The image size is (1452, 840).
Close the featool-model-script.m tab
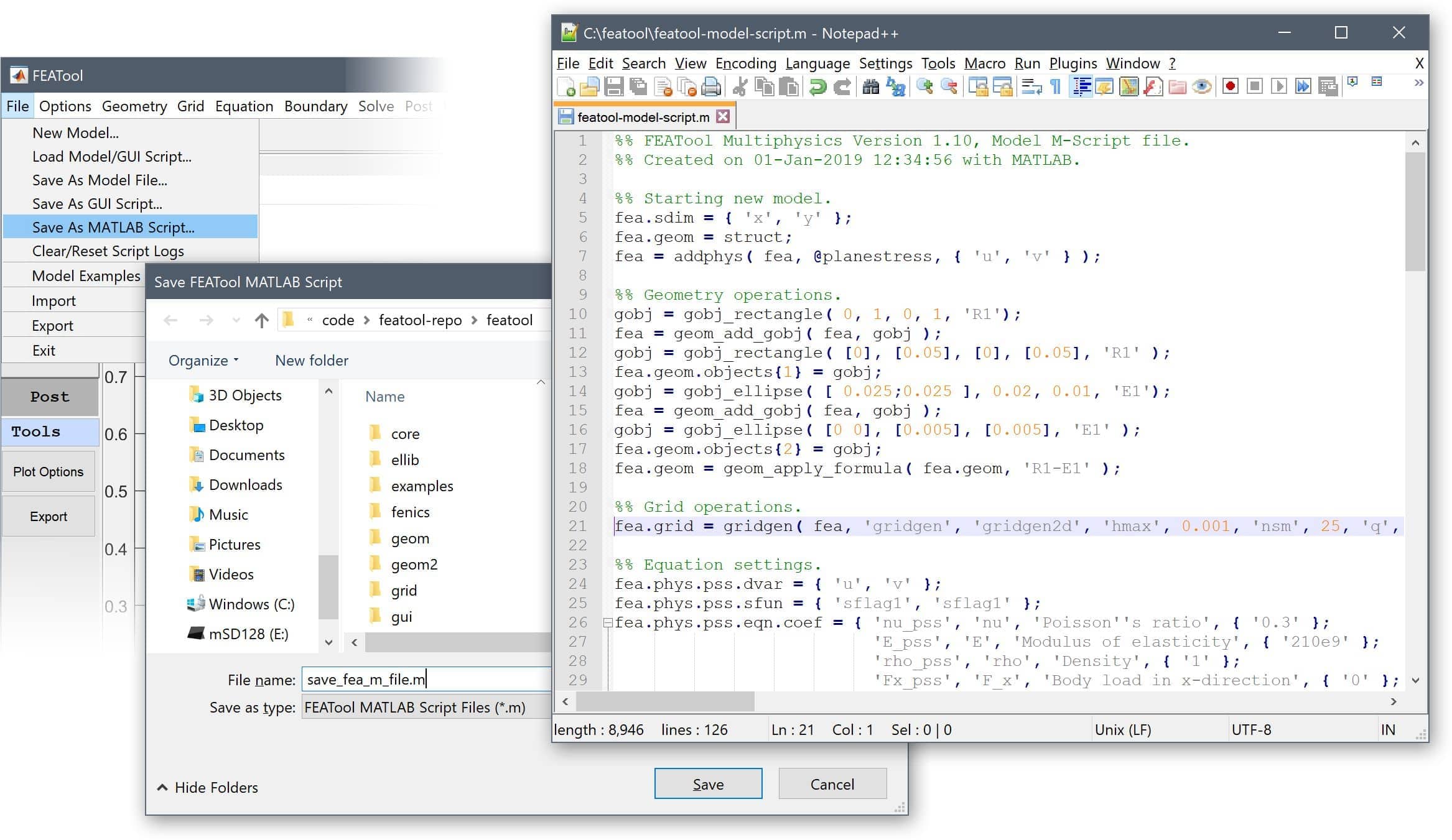pyautogui.click(x=722, y=116)
